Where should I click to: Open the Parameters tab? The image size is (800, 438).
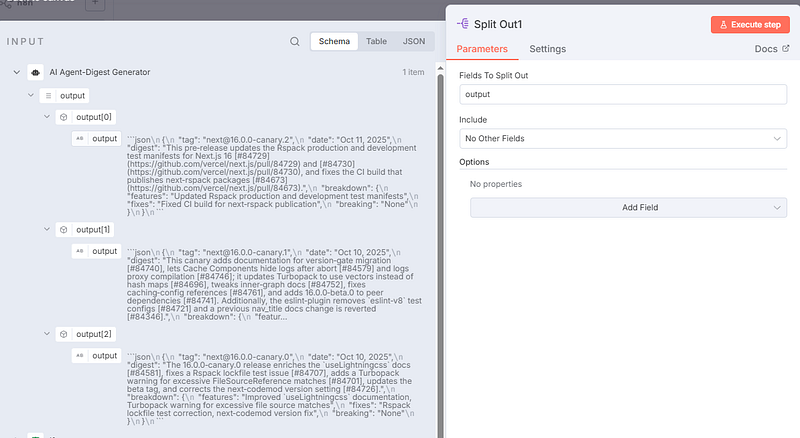pyautogui.click(x=482, y=49)
